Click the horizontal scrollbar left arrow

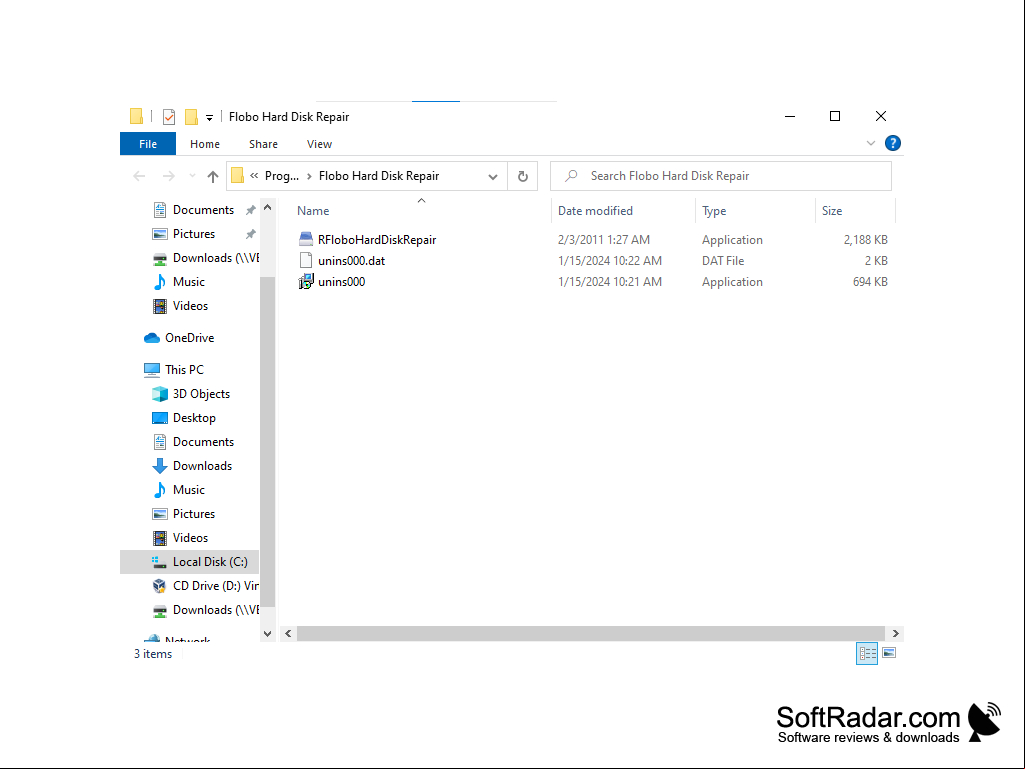click(x=288, y=633)
